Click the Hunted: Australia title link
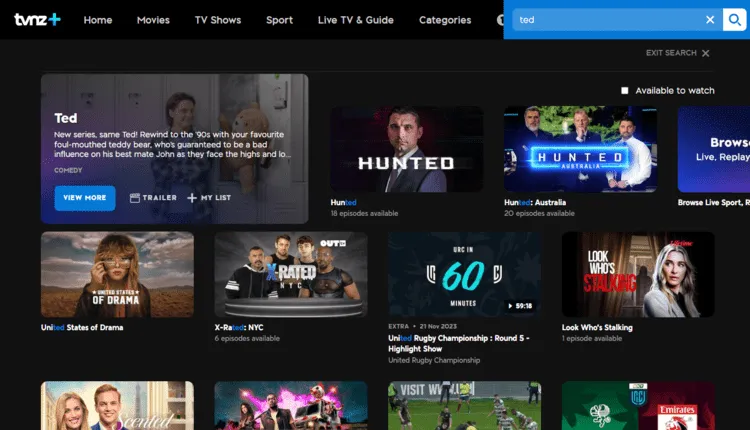 533,202
